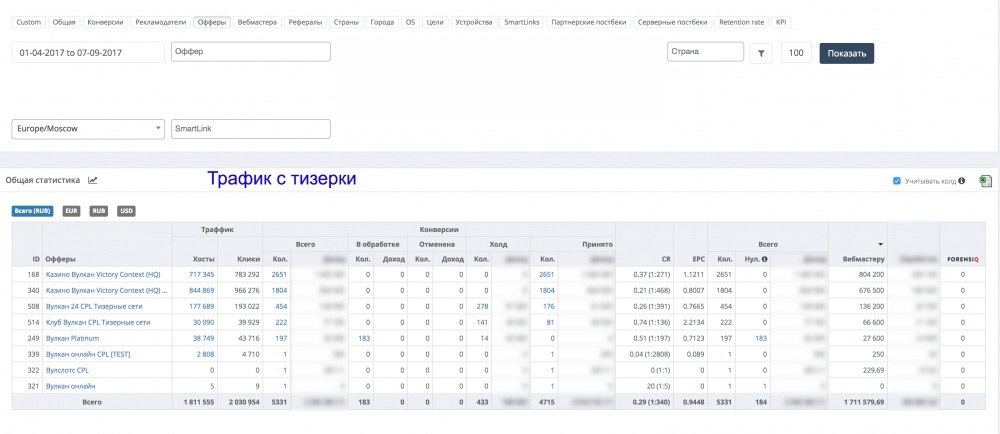Toggle the Учитывать холд checkbox
This screenshot has height=434, width=1000.
pos(897,181)
